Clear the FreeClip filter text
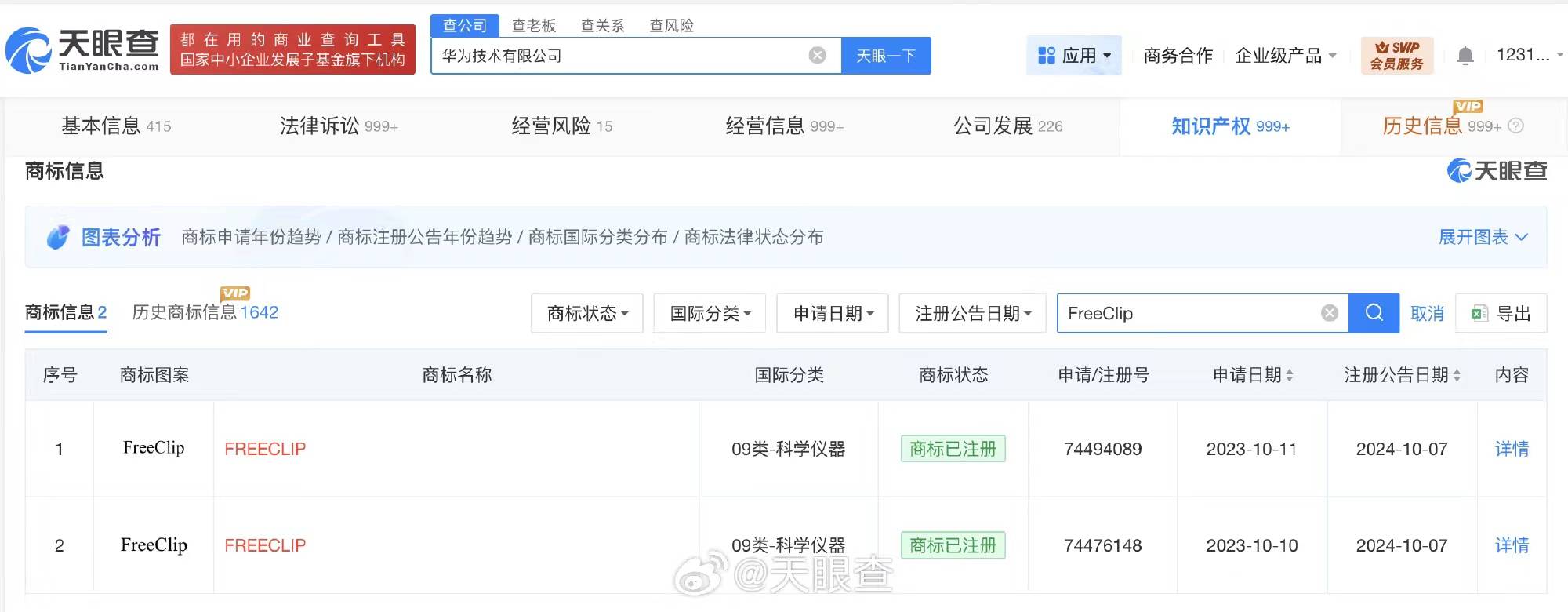Viewport: 1568px width, 612px height. tap(1329, 313)
